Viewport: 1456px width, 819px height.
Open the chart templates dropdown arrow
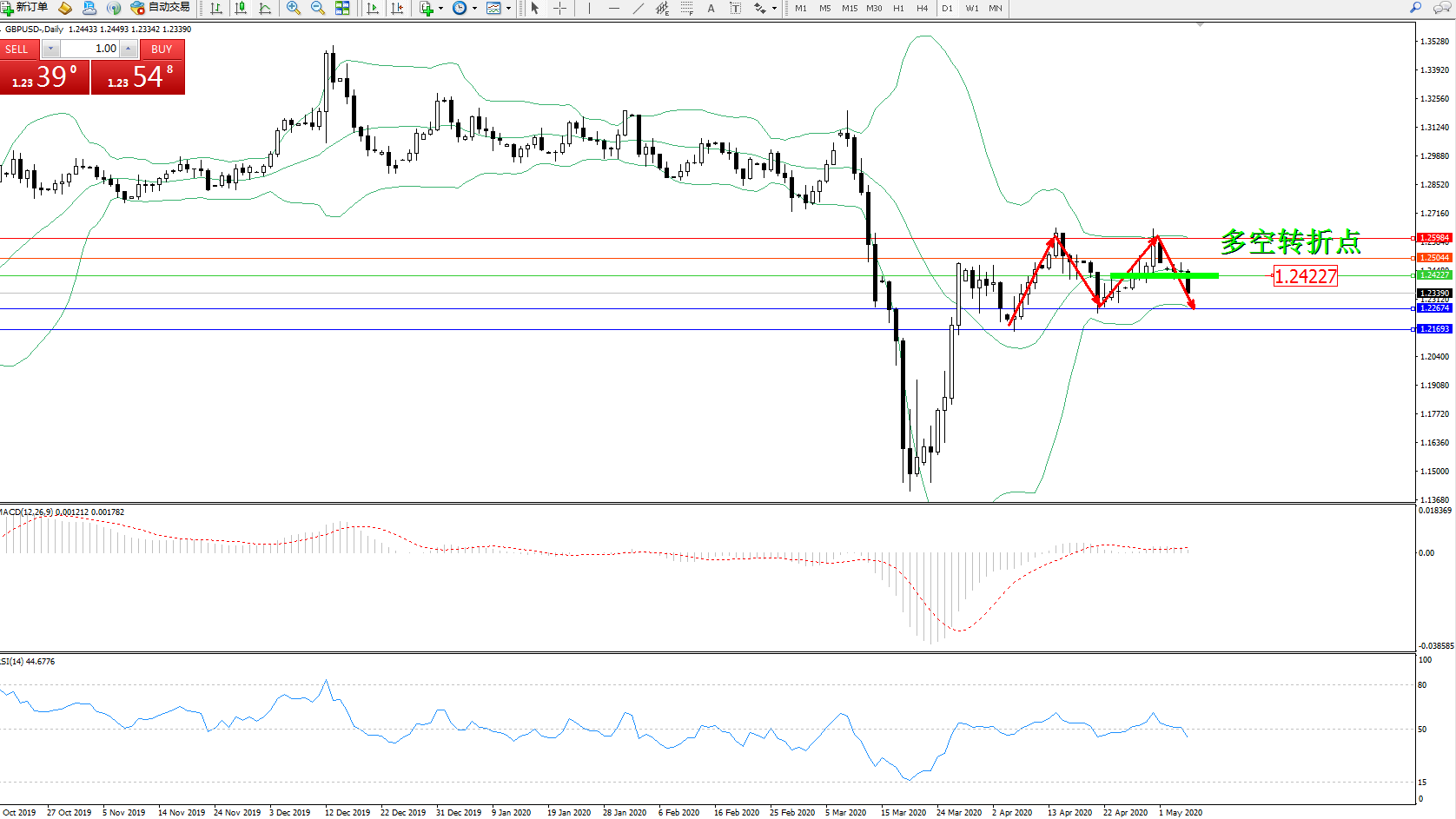pos(508,9)
